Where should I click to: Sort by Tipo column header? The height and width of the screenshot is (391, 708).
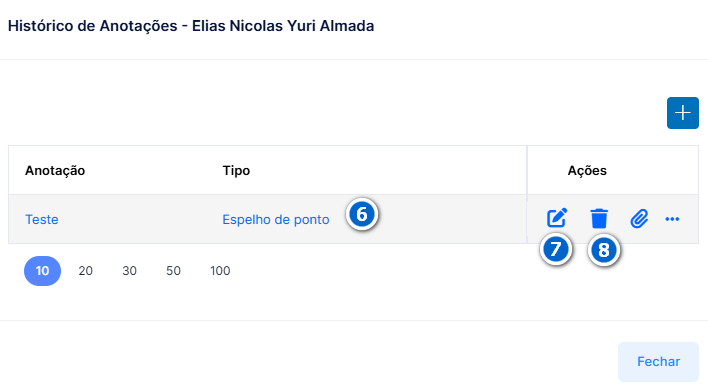coord(236,171)
